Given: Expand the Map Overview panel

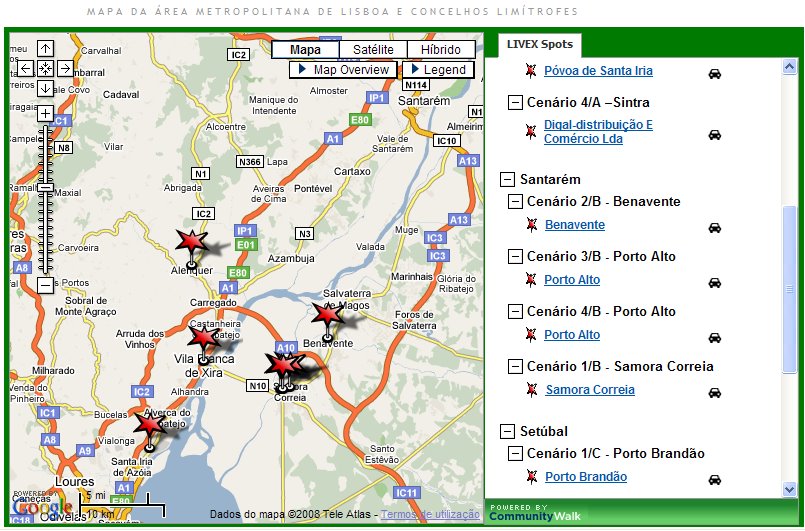Looking at the screenshot, I should 343,70.
